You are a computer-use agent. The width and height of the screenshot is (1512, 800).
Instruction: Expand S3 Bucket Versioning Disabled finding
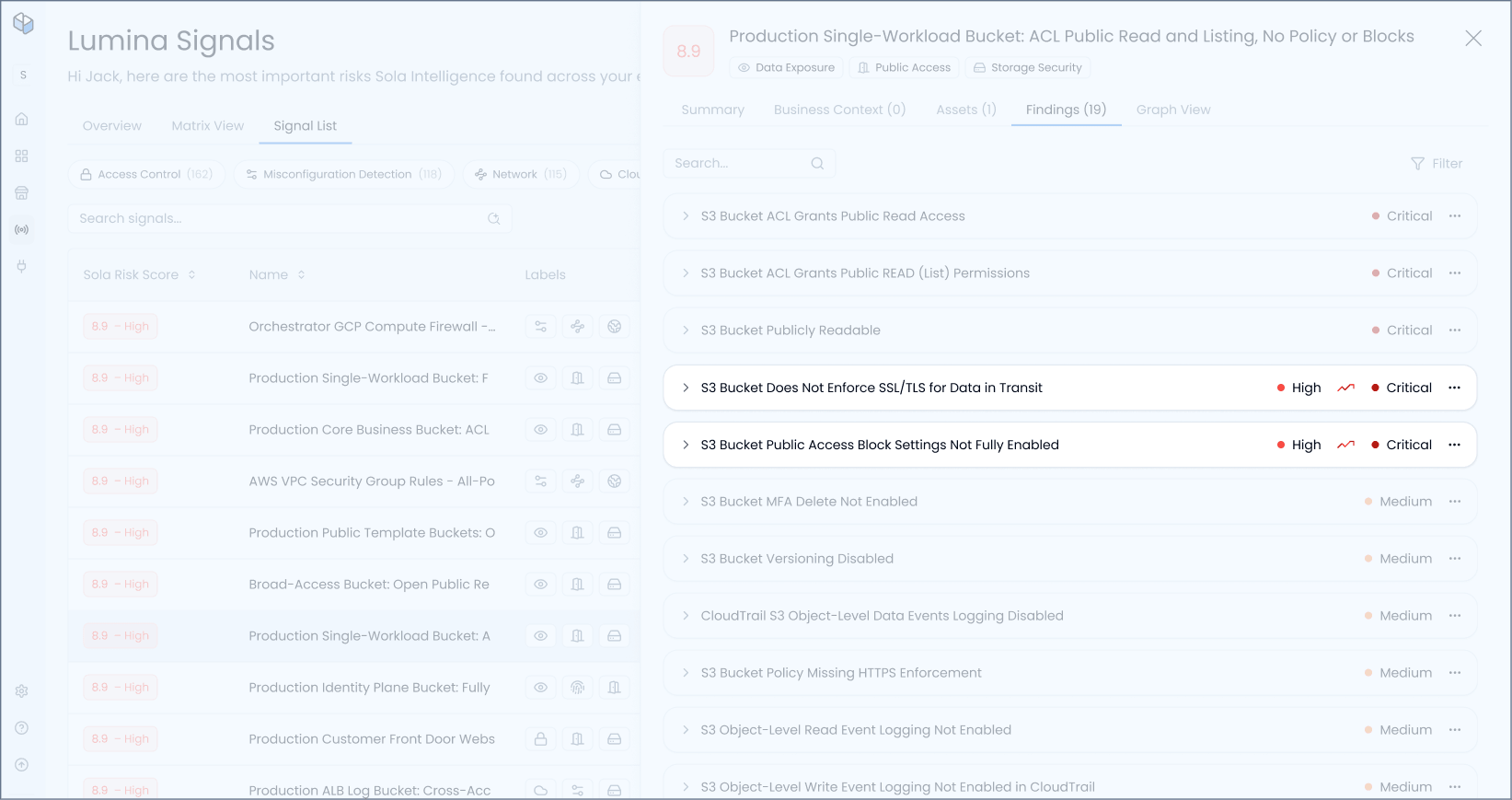click(686, 559)
